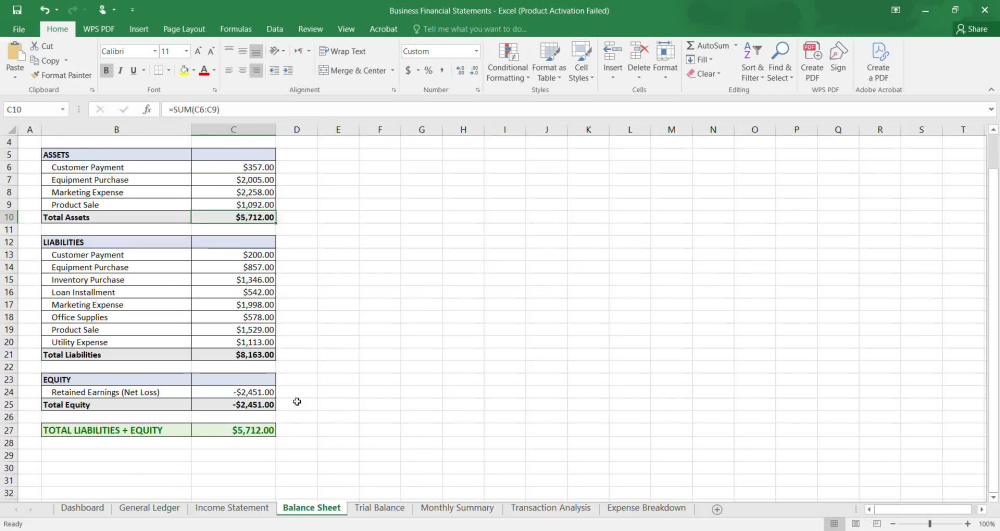The image size is (1000, 531).
Task: Open the font size dropdown
Action: coord(186,51)
